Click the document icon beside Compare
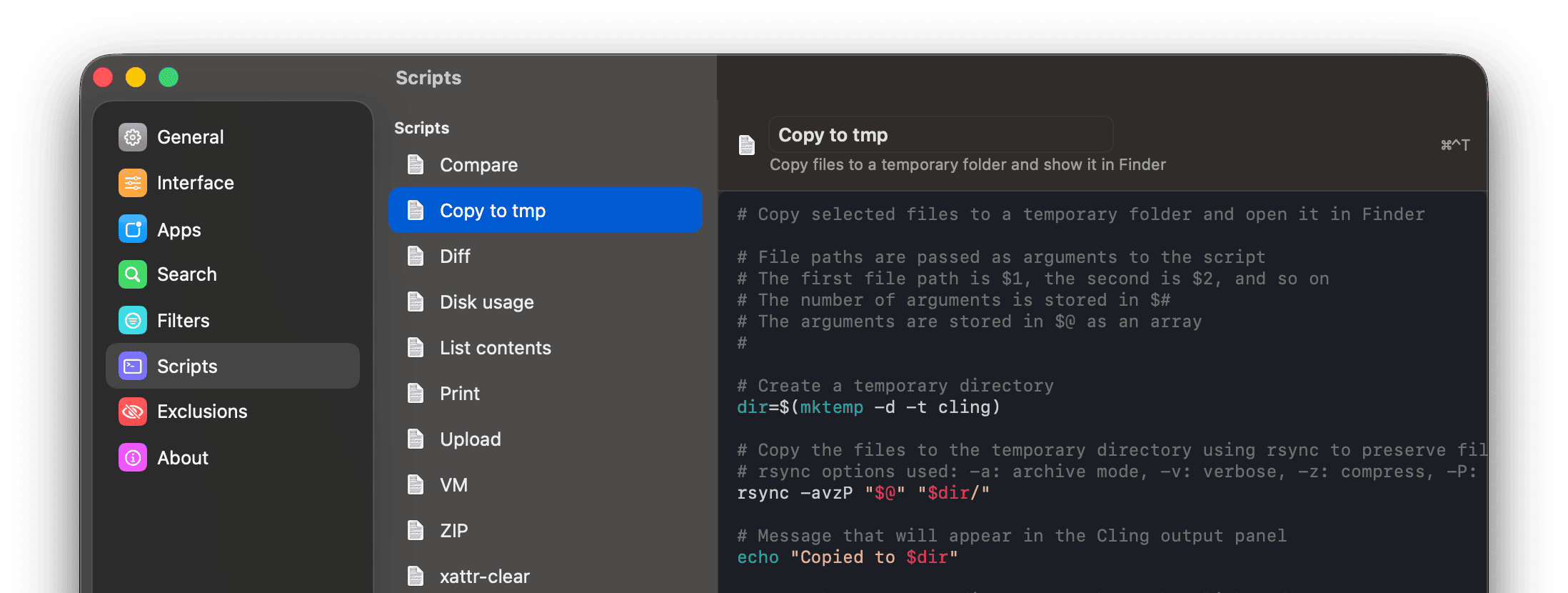Image resolution: width=1568 pixels, height=593 pixels. point(416,165)
